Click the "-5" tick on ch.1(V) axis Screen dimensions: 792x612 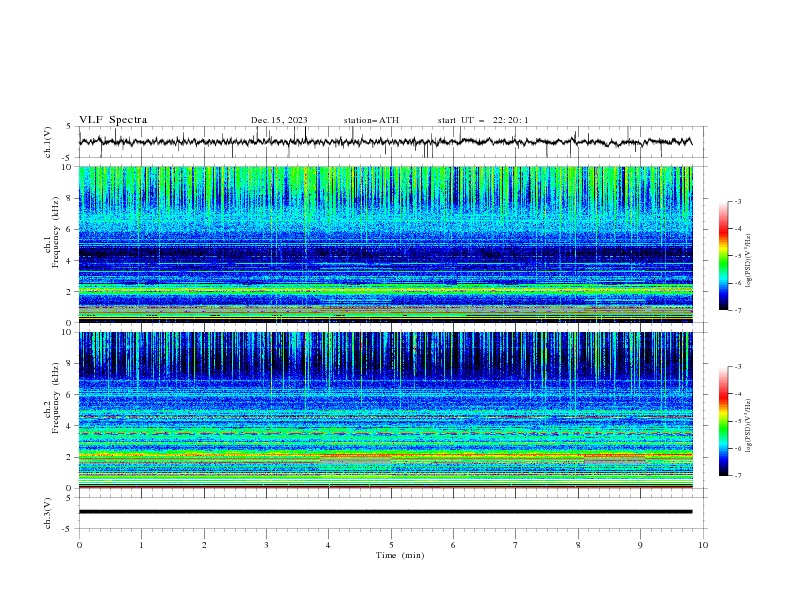pyautogui.click(x=68, y=158)
